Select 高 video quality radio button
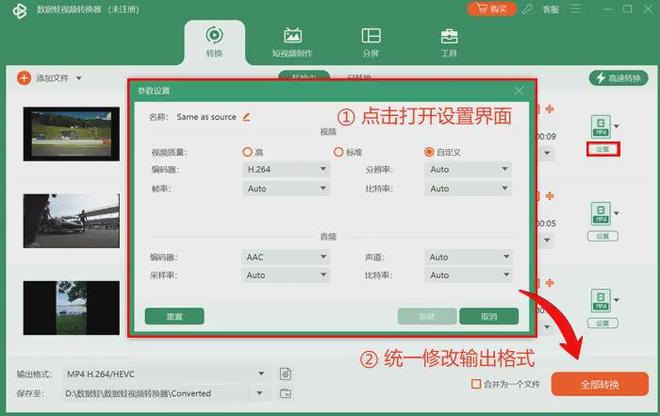The image size is (660, 416). [x=248, y=152]
